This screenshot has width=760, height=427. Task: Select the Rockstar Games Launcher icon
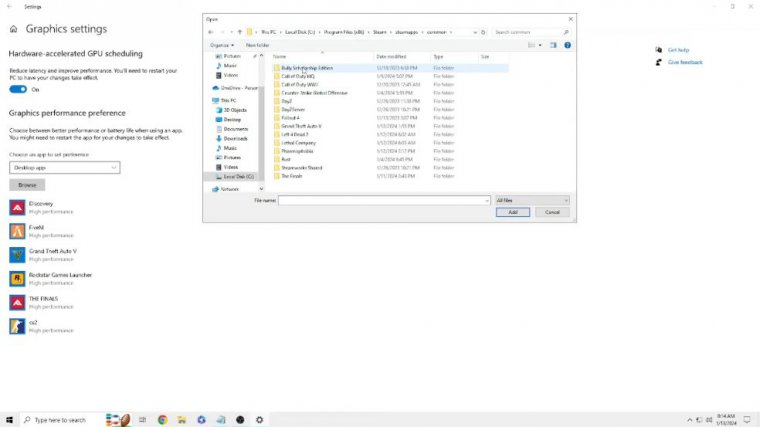[17, 278]
